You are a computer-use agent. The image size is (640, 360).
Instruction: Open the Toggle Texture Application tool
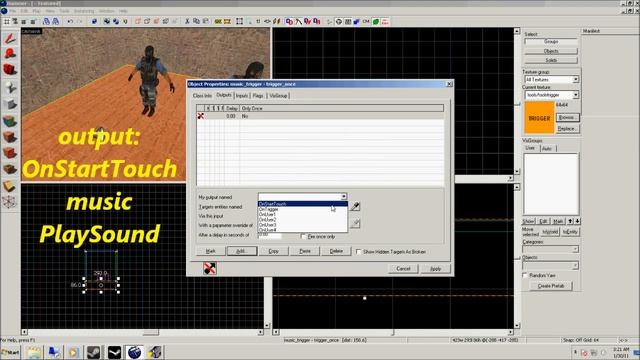point(10,121)
